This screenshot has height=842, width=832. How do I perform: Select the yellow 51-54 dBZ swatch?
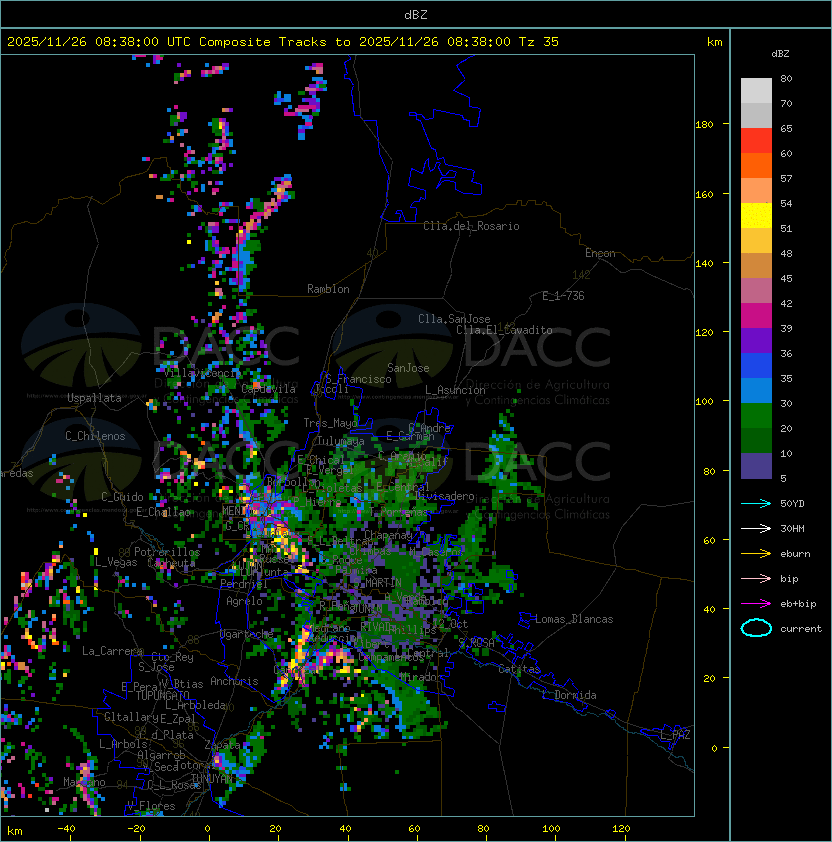pos(756,216)
